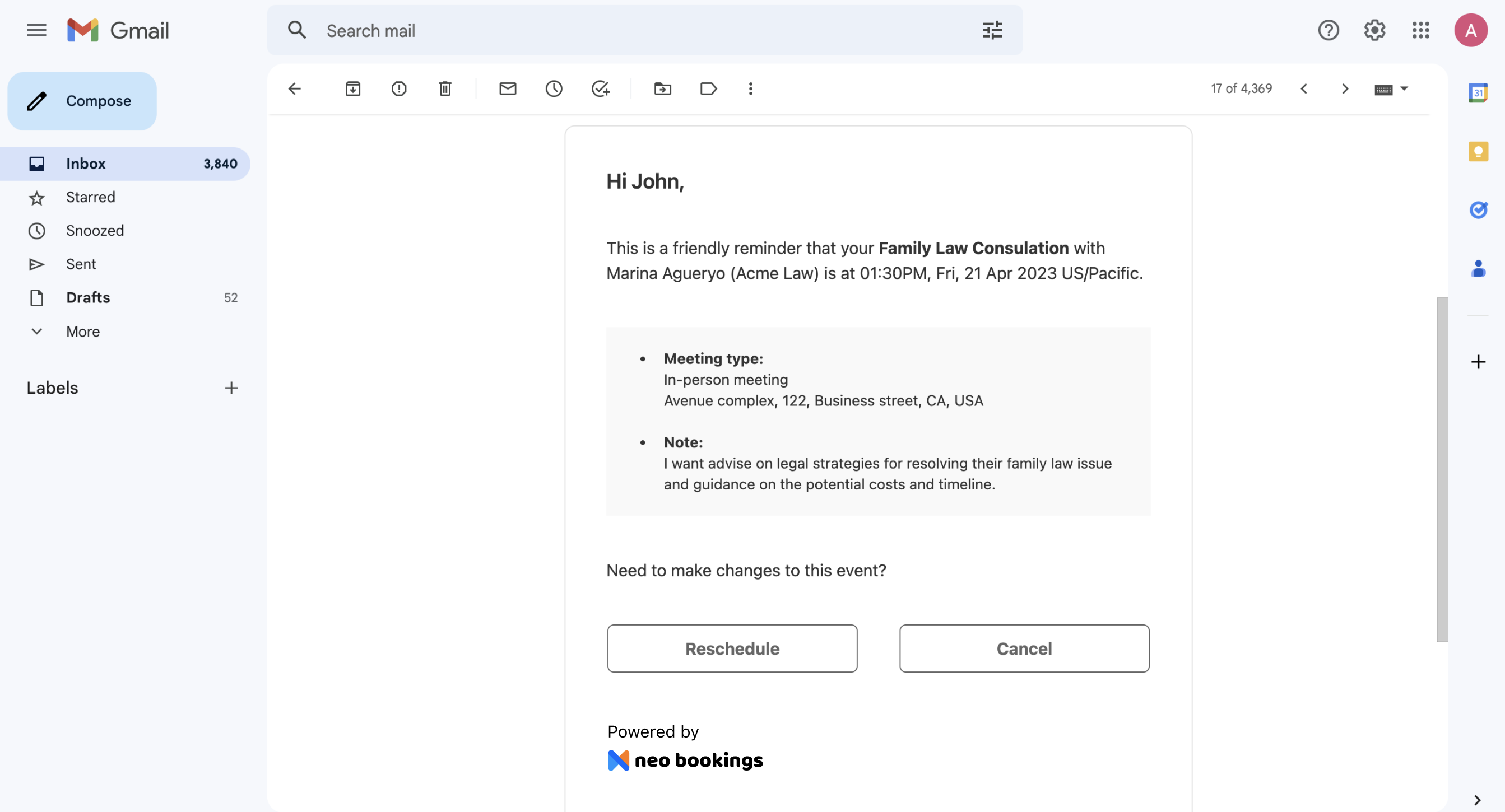Click the email vertical scrollbar

tap(1441, 470)
